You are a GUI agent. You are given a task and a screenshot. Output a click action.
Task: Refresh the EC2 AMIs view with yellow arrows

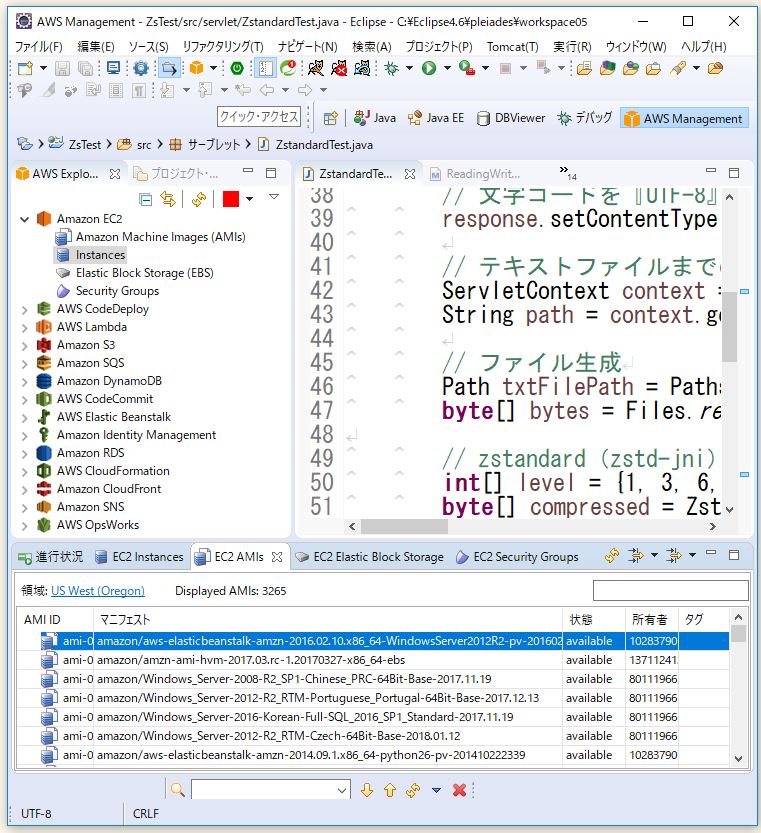pyautogui.click(x=612, y=556)
